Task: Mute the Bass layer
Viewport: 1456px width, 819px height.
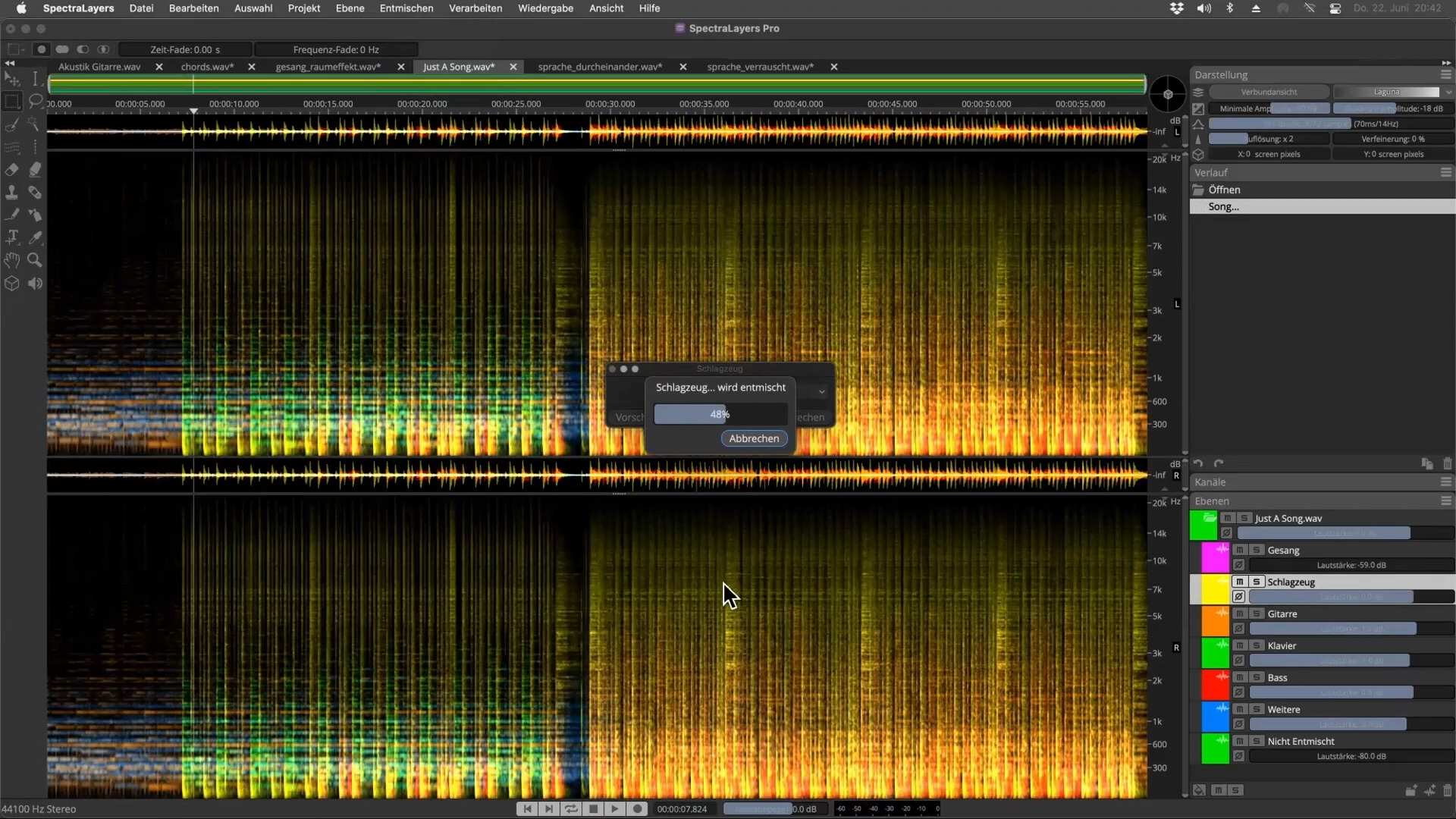Action: (1239, 677)
